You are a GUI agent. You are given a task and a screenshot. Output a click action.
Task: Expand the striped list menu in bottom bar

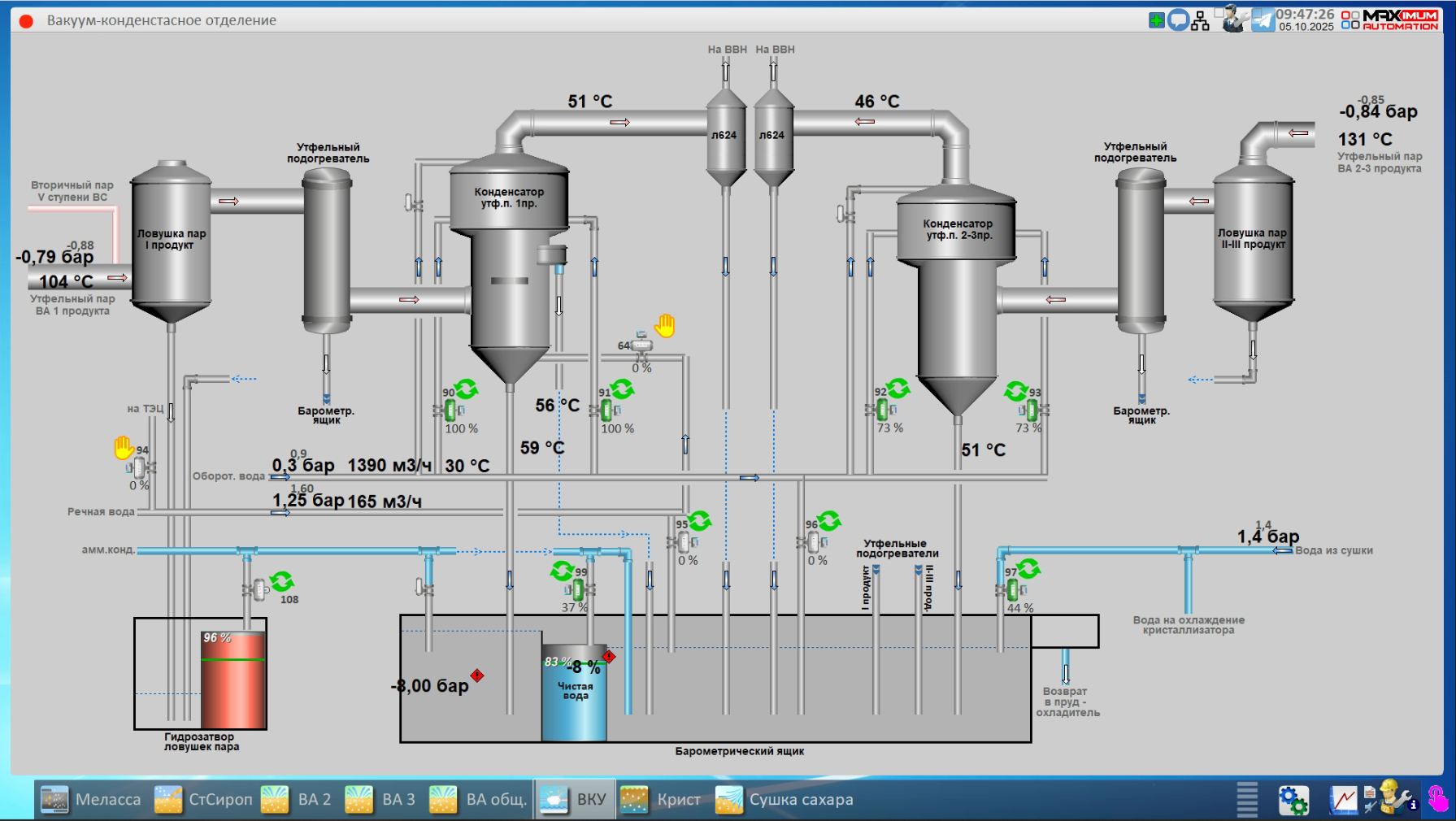(1247, 800)
